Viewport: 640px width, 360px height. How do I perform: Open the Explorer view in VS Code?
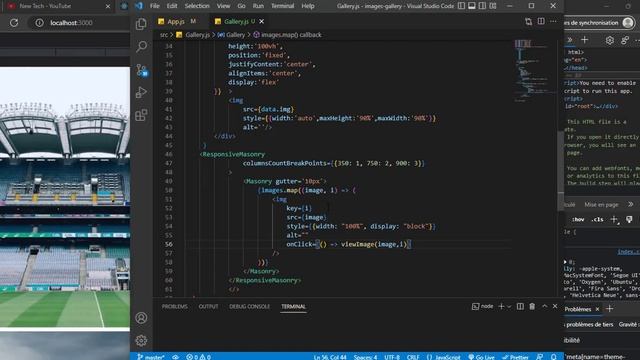click(x=141, y=24)
